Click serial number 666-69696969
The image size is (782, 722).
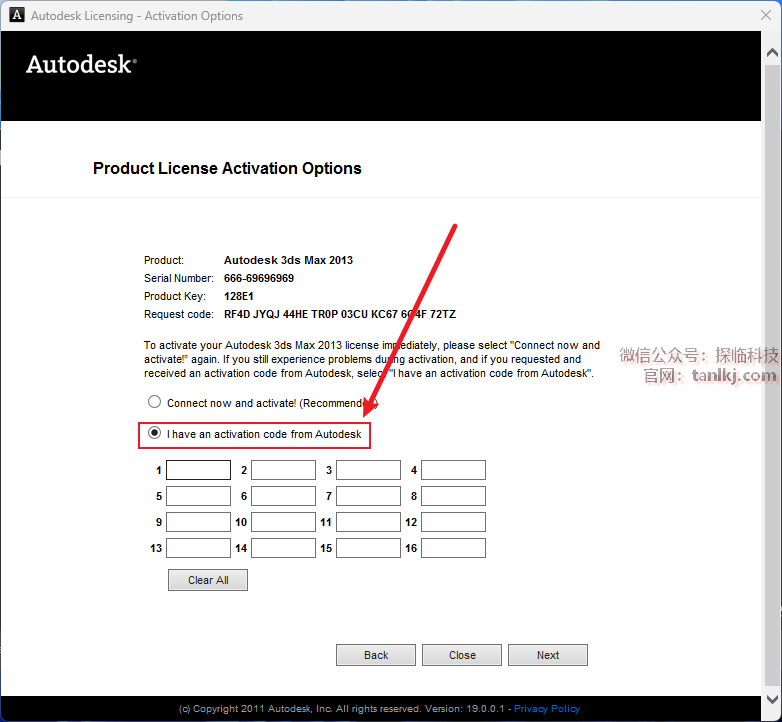tap(259, 278)
